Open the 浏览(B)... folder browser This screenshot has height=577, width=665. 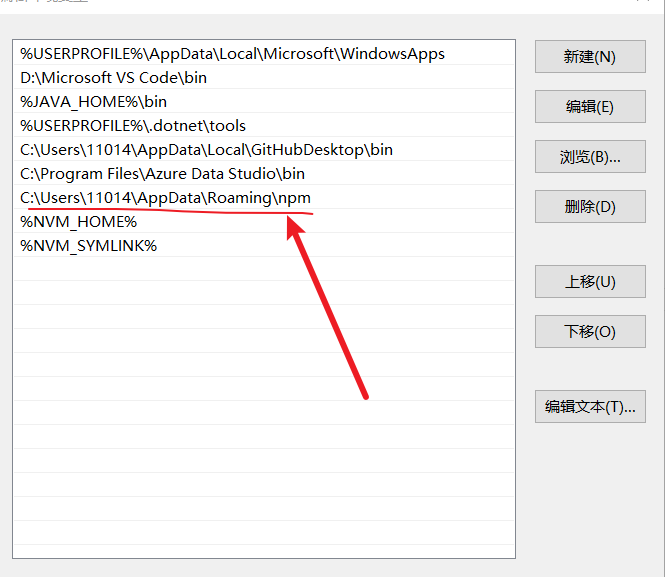(x=589, y=157)
